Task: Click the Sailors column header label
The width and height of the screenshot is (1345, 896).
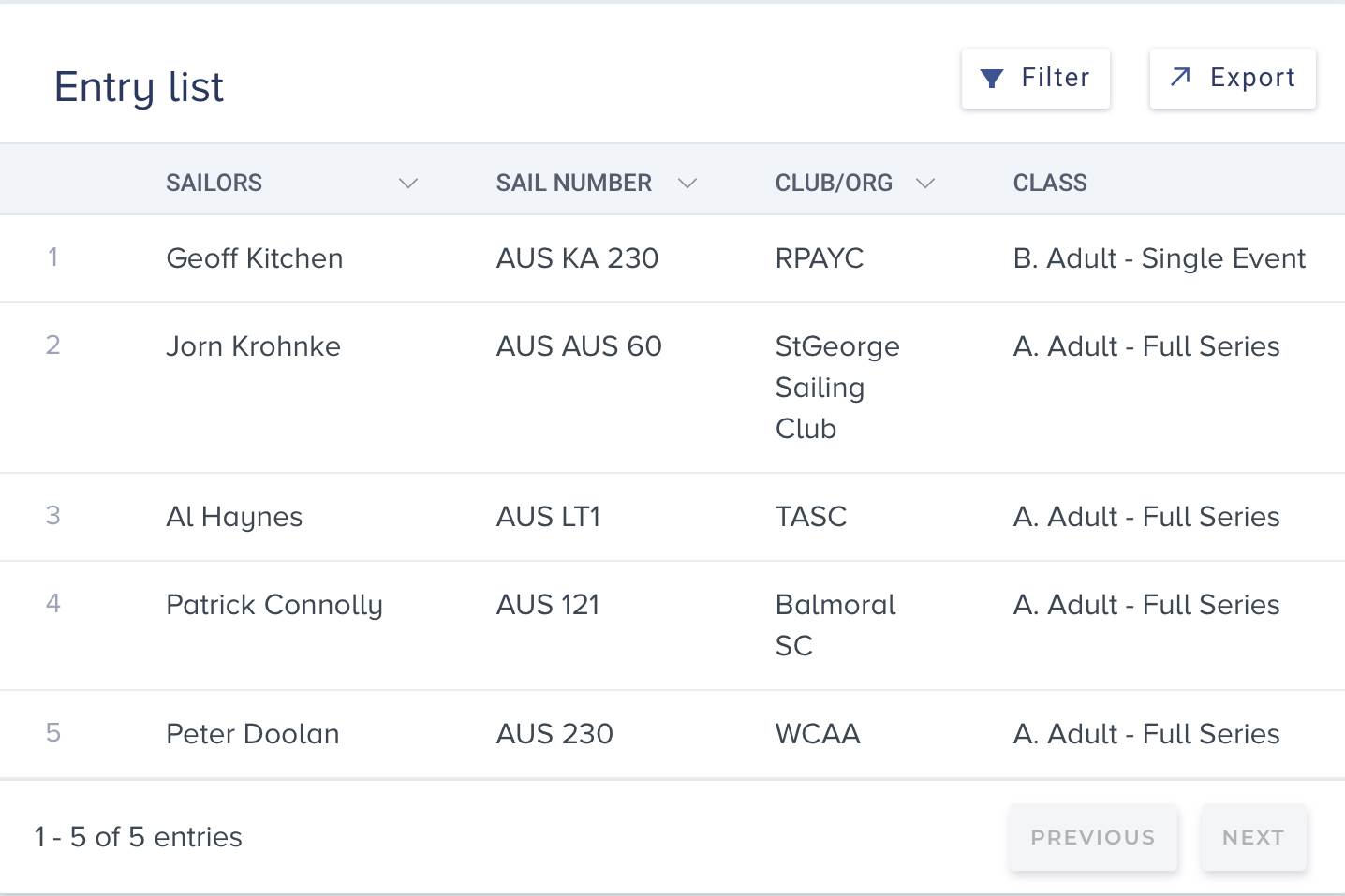Action: [x=214, y=184]
